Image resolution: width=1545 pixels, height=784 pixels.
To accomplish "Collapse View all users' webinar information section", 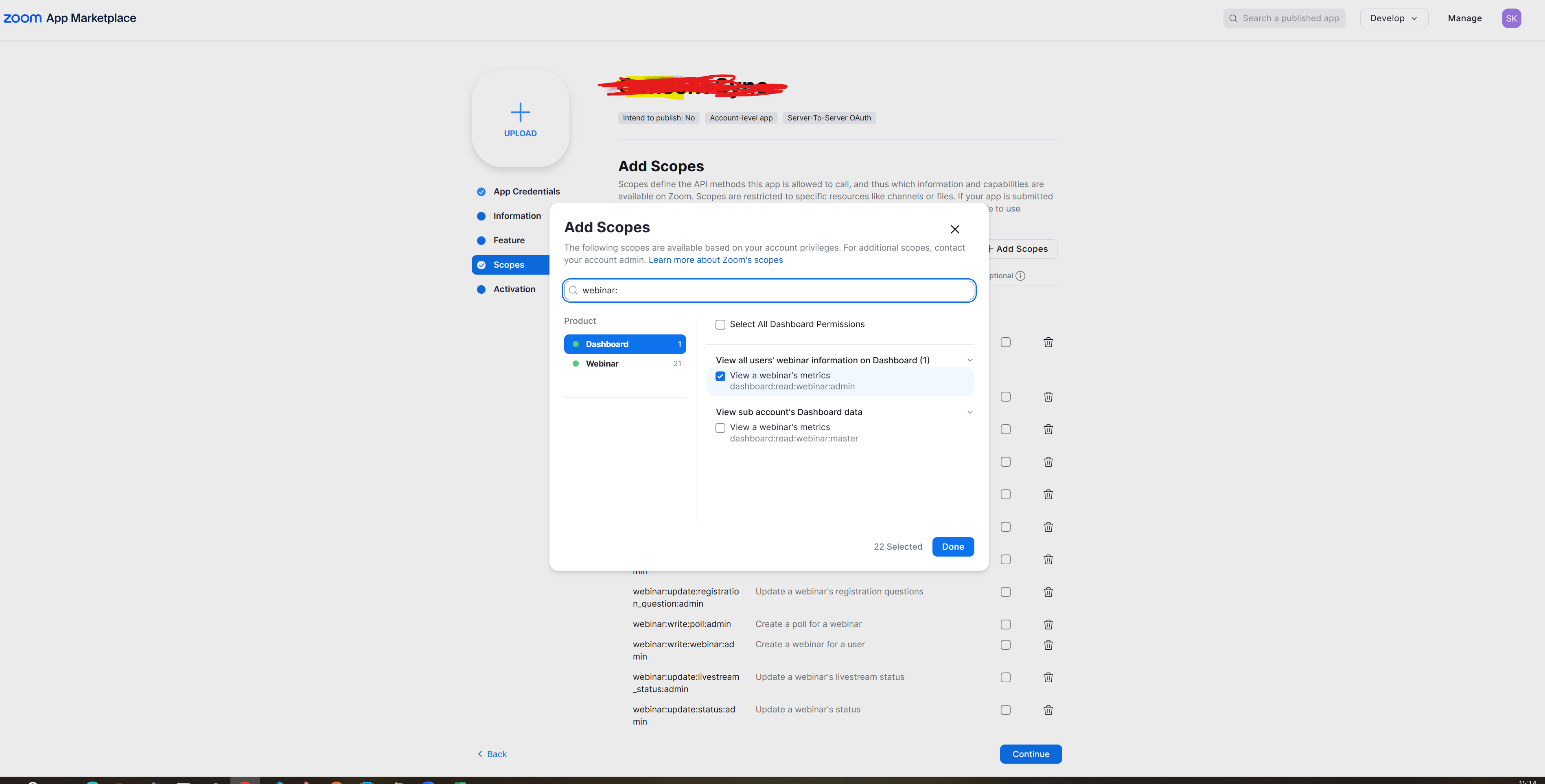I will 970,360.
